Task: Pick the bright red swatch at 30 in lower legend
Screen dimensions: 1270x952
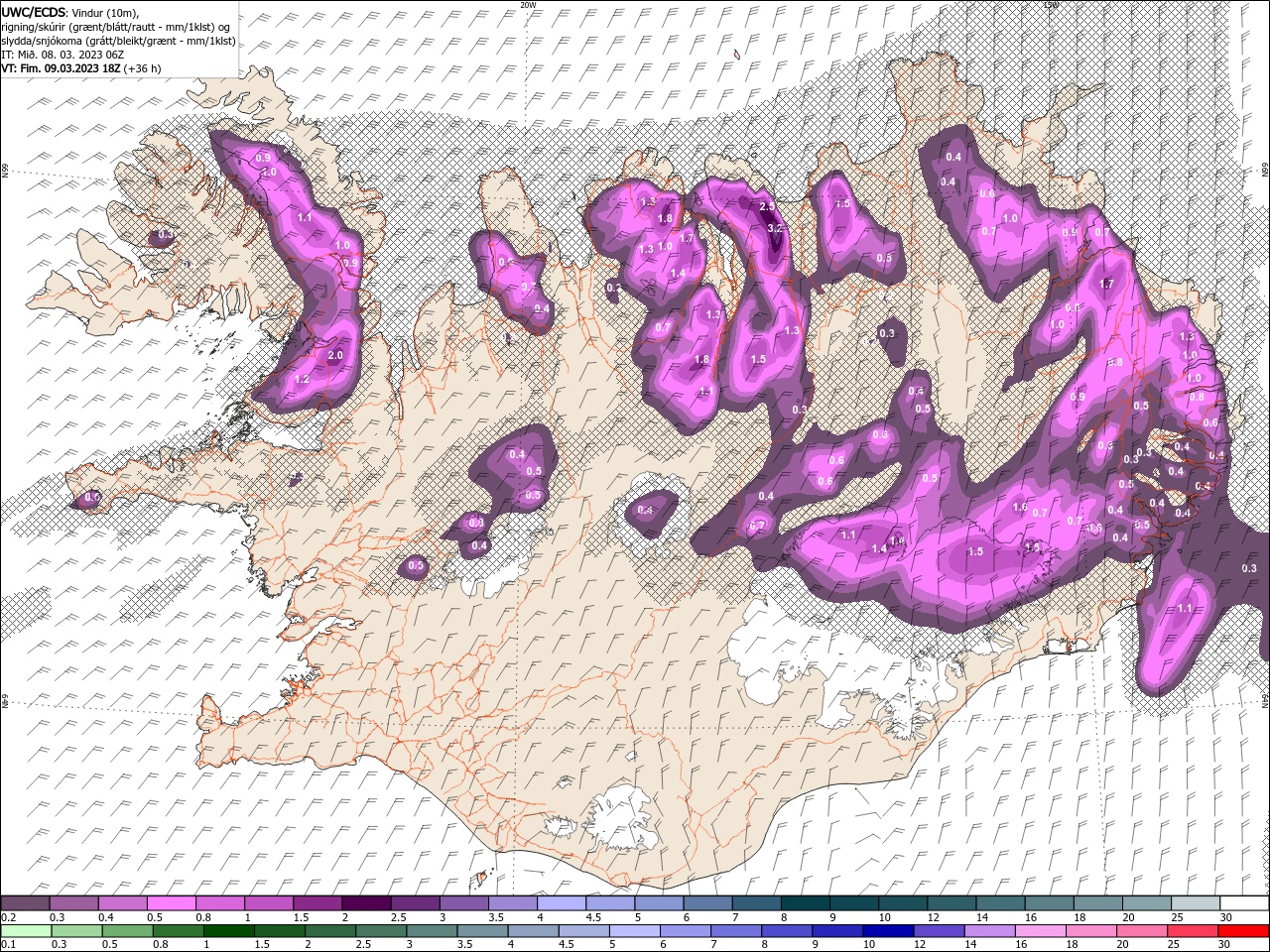Action: (x=1243, y=931)
